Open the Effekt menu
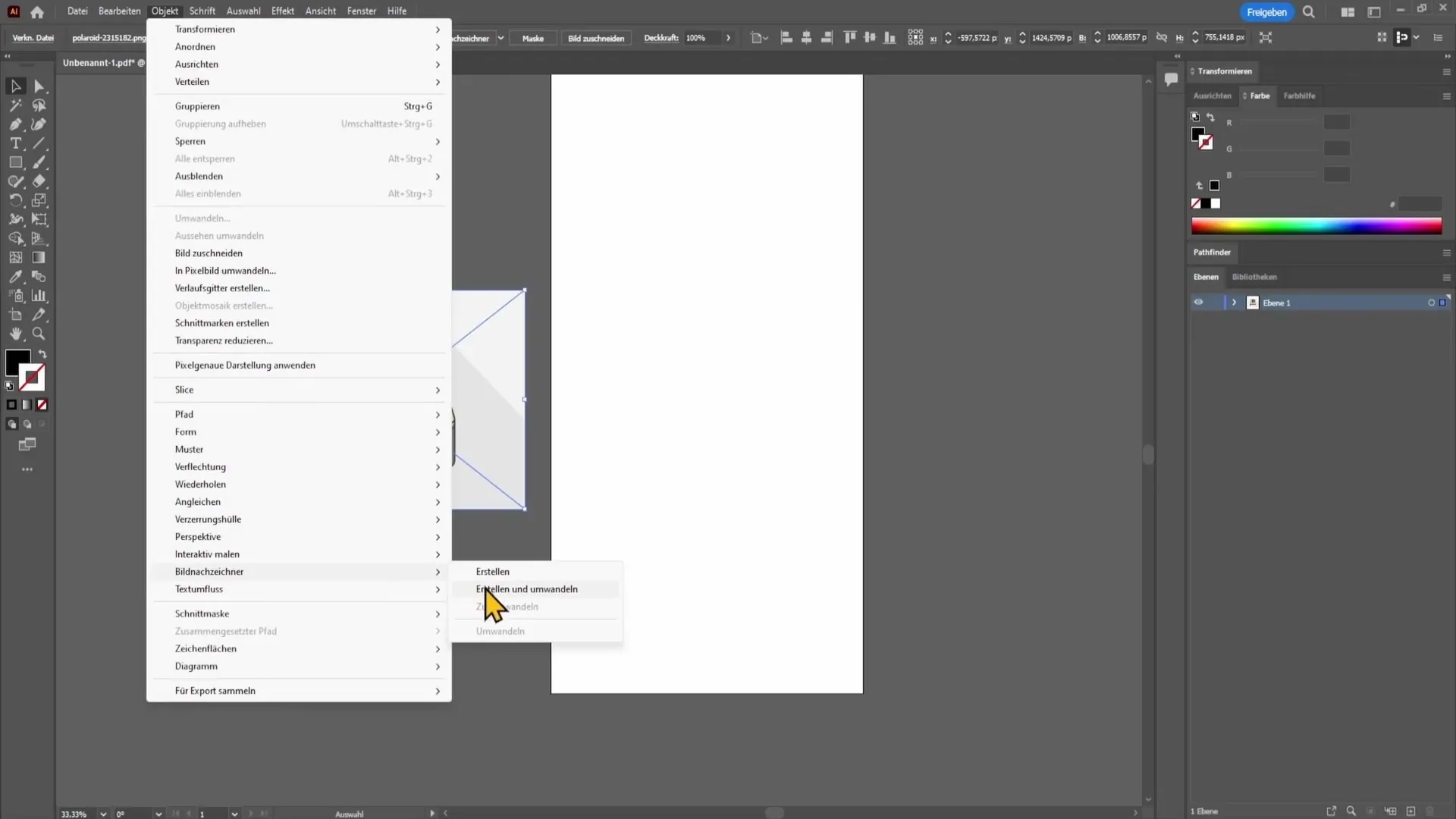The height and width of the screenshot is (819, 1456). (x=283, y=11)
